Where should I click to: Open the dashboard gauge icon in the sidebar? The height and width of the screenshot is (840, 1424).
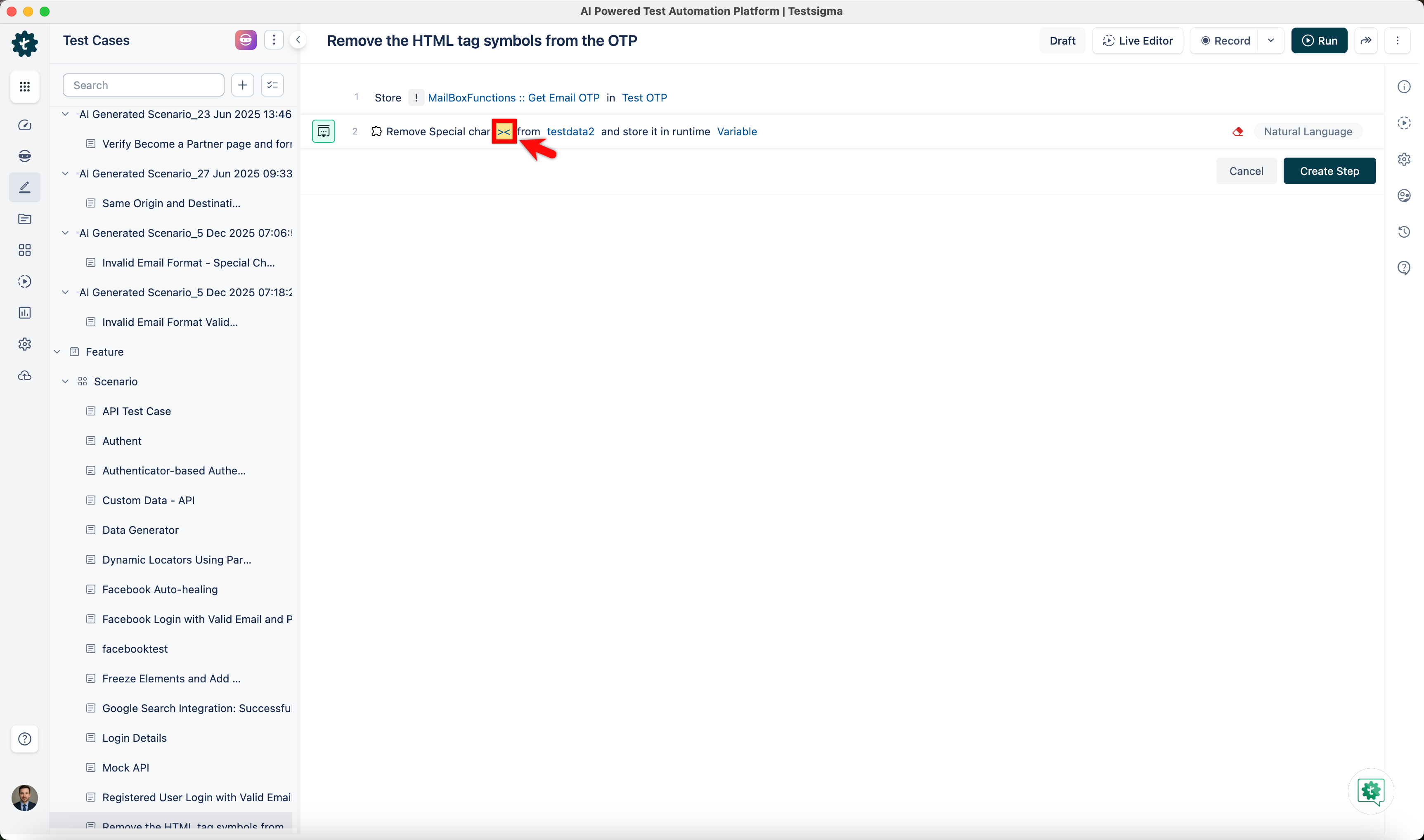24,125
